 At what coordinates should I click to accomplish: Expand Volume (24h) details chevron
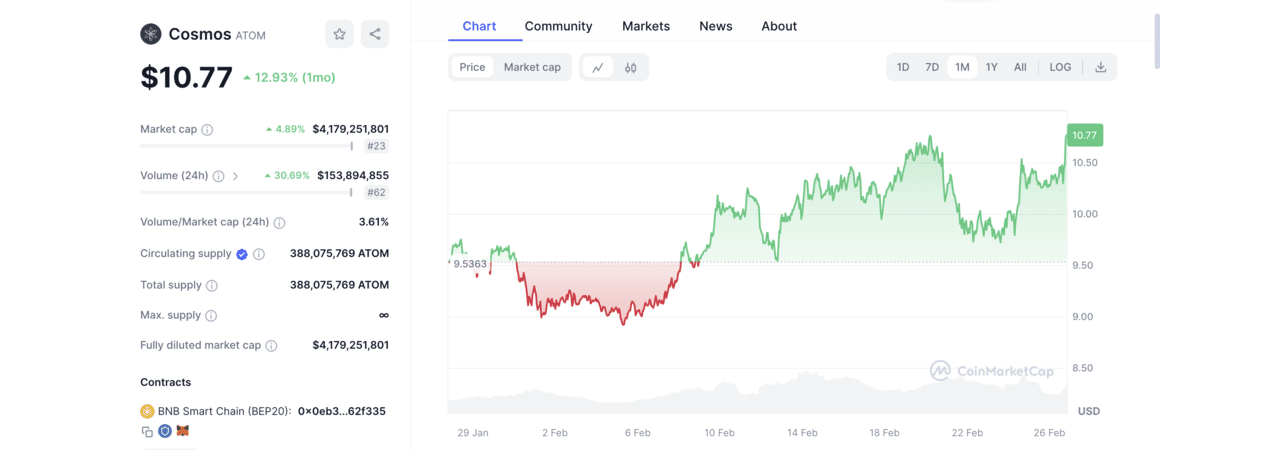[x=236, y=176]
